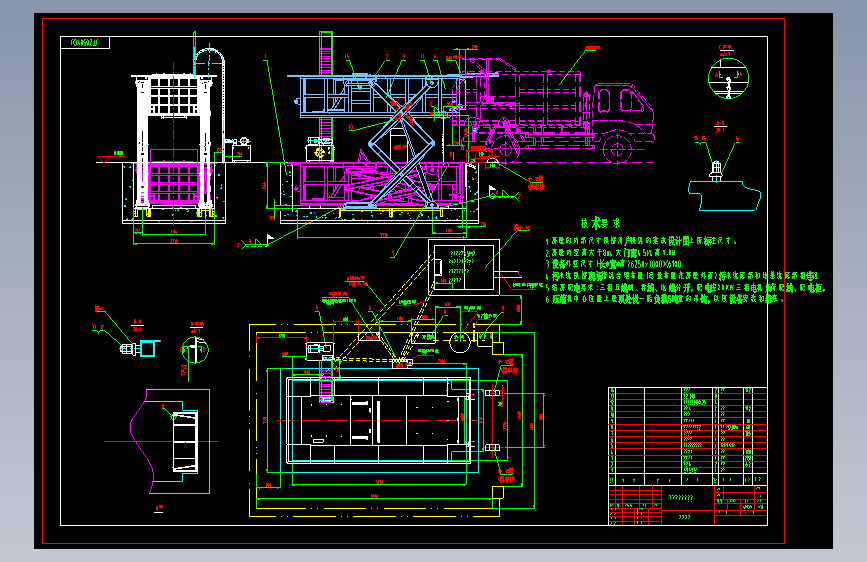Select the circular detail view at top right
This screenshot has width=867, height=562.
(x=728, y=78)
